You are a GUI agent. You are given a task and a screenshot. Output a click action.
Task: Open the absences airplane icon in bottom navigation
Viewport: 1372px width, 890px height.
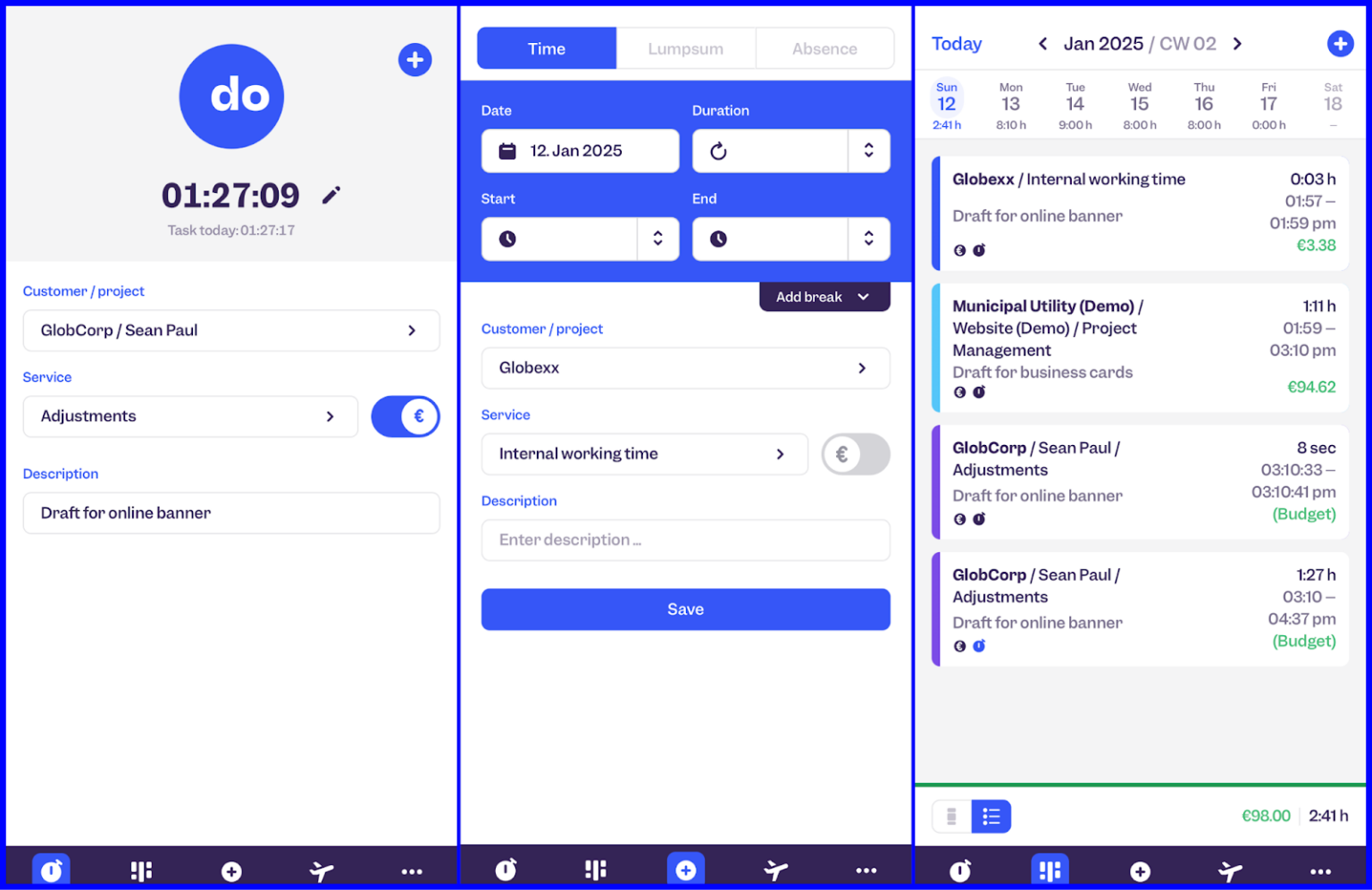[x=322, y=870]
